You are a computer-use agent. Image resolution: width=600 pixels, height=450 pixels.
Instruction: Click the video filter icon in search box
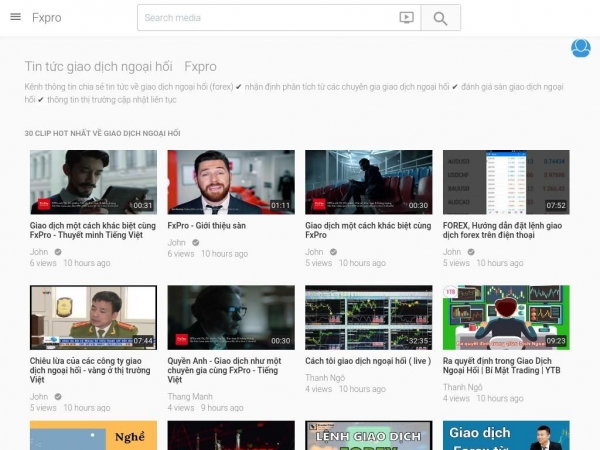(x=406, y=17)
